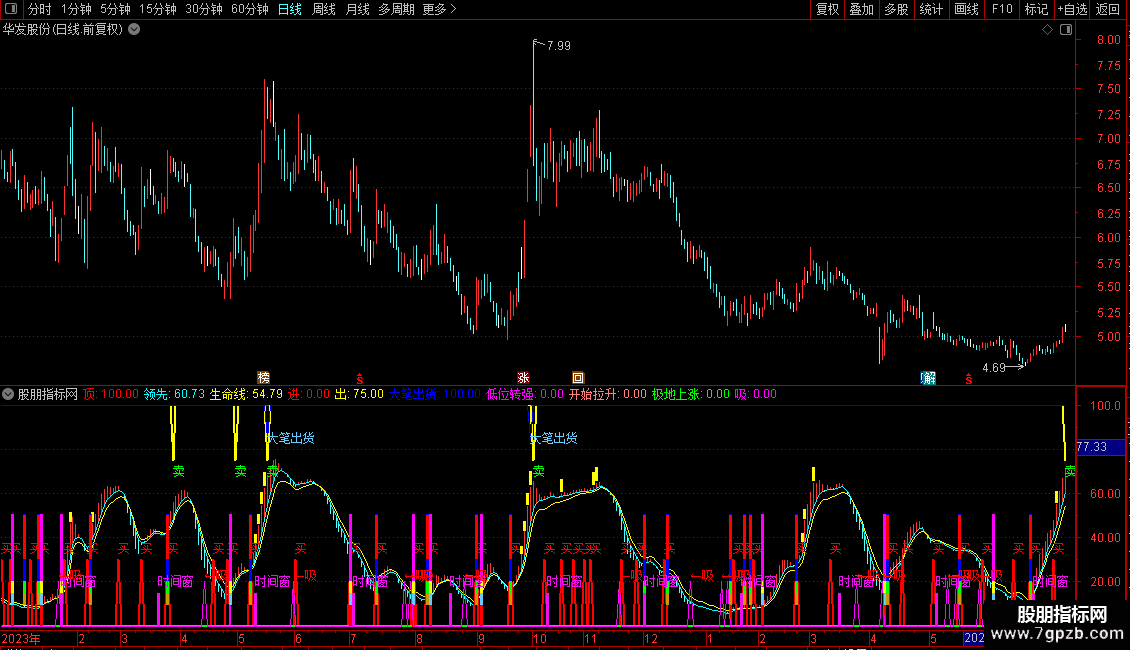Click the 复权 adjustment button

click(x=827, y=9)
